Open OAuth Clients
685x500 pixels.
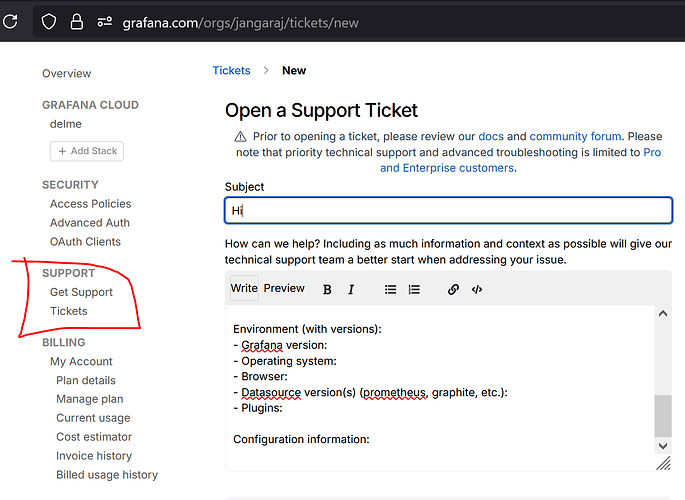85,242
